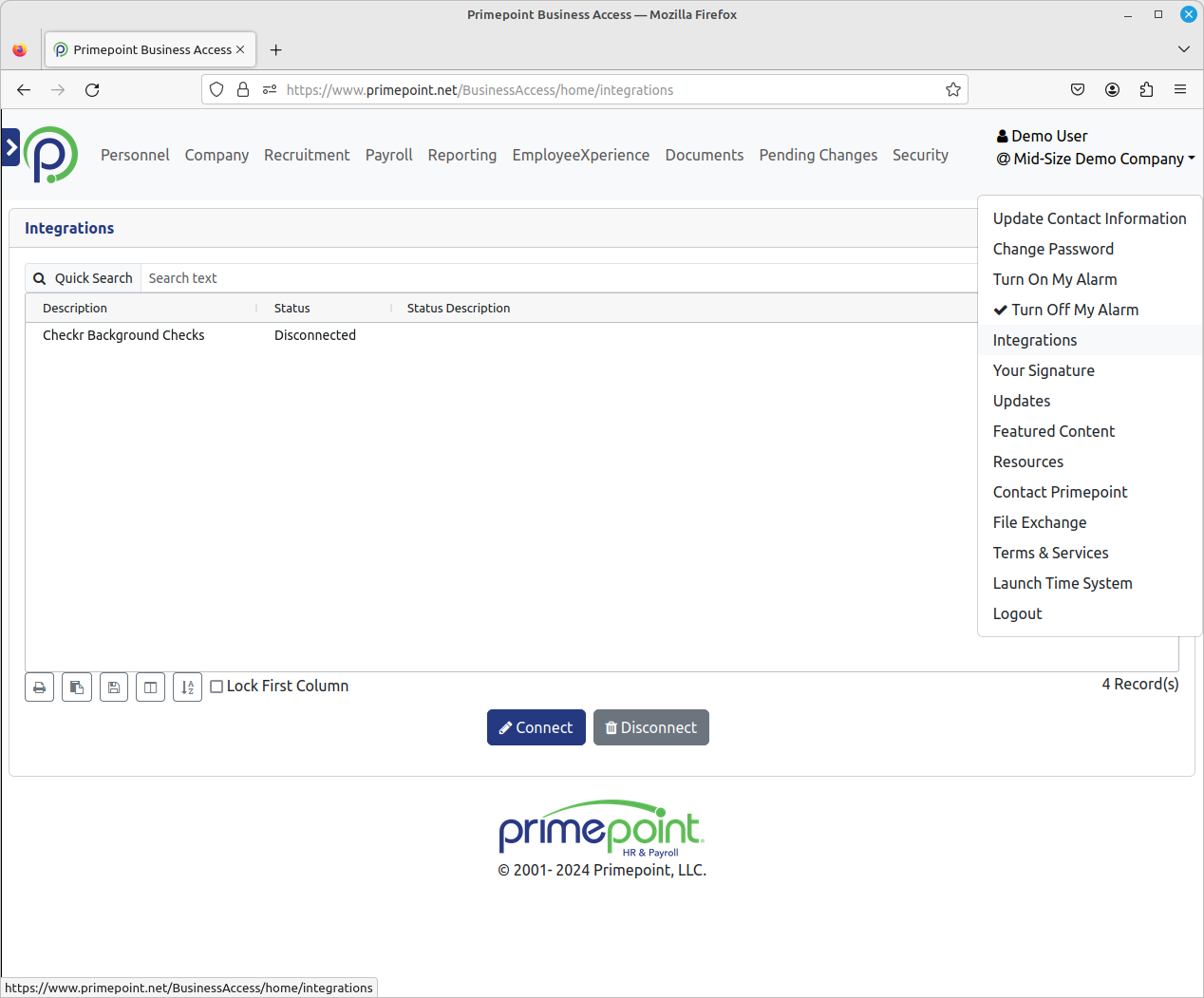Open the Recruitment menu

[307, 155]
